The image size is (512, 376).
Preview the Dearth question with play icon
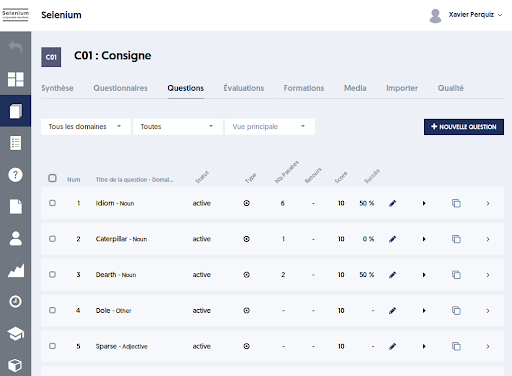(x=424, y=275)
